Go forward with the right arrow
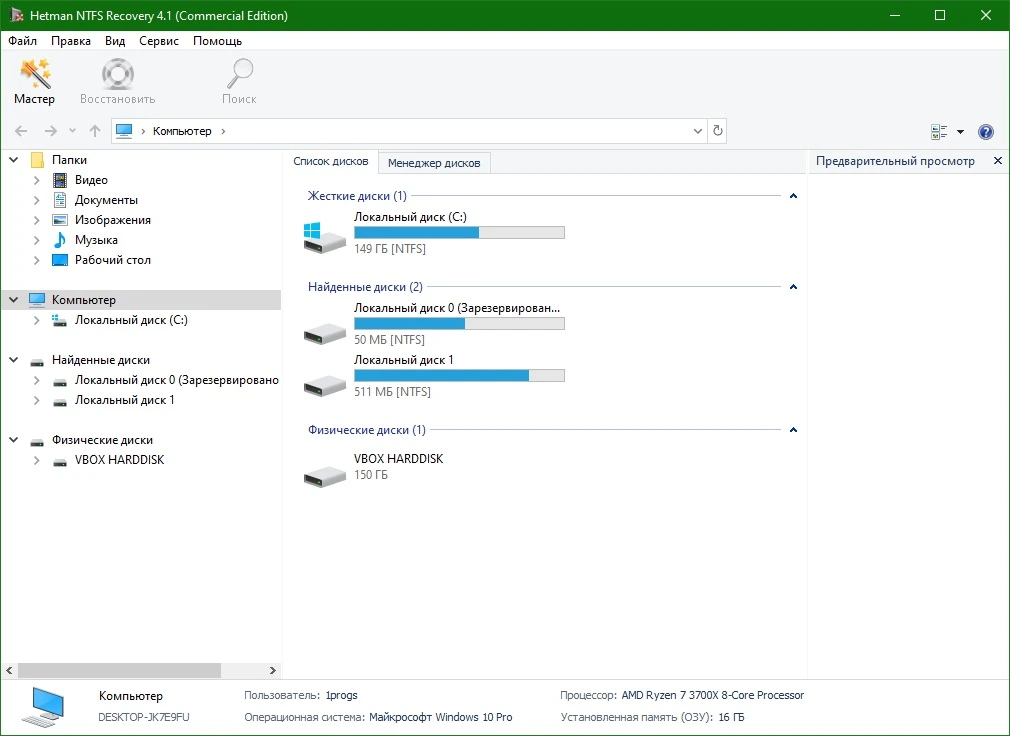Image resolution: width=1010 pixels, height=736 pixels. 51,131
